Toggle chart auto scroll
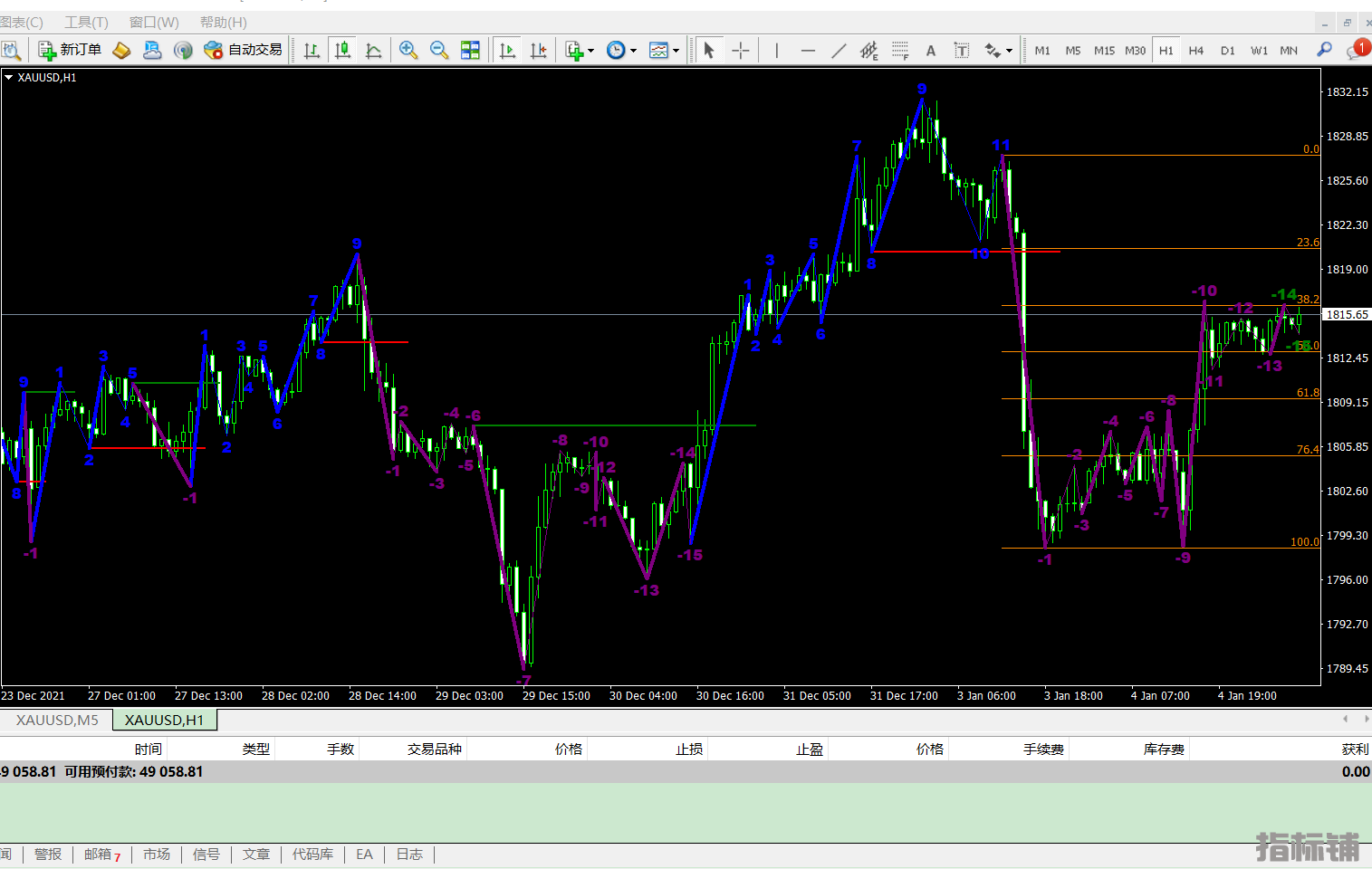Viewport: 1372px width, 869px height. (507, 50)
